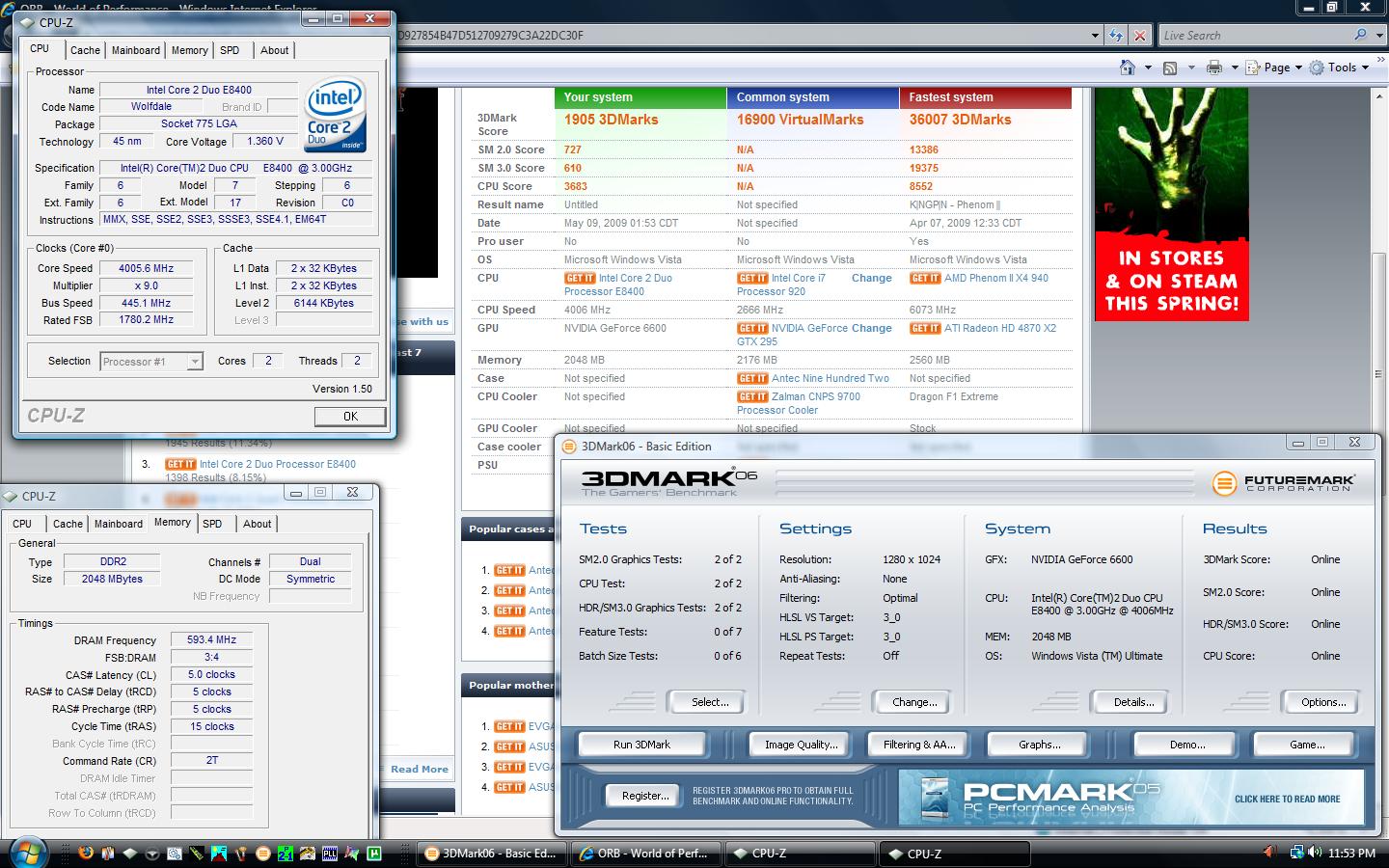The image size is (1389, 868).
Task: Open the address bar history dropdown
Action: (x=1095, y=36)
